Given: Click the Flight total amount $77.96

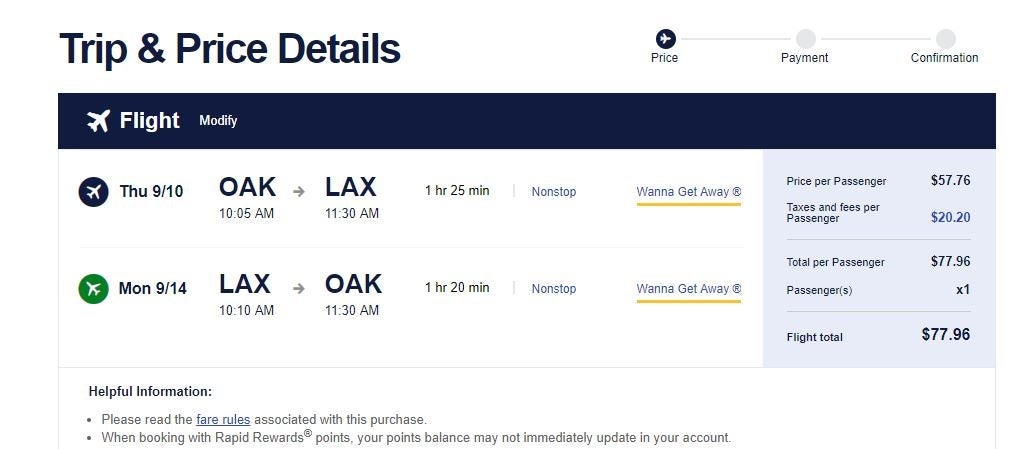Looking at the screenshot, I should [945, 335].
